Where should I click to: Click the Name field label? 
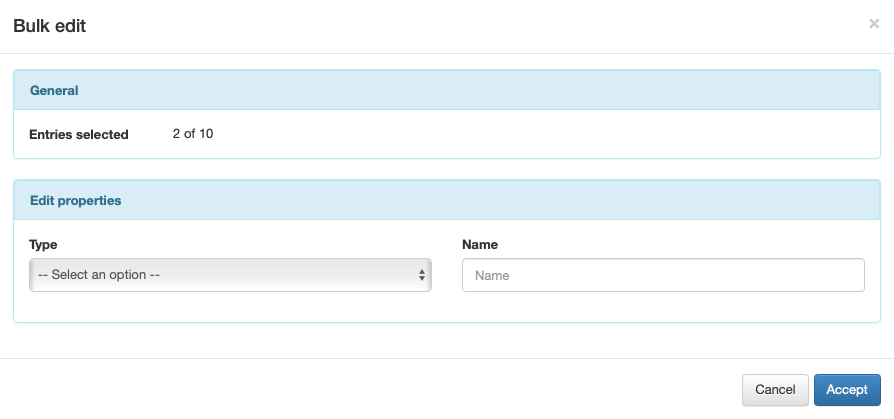click(x=480, y=244)
